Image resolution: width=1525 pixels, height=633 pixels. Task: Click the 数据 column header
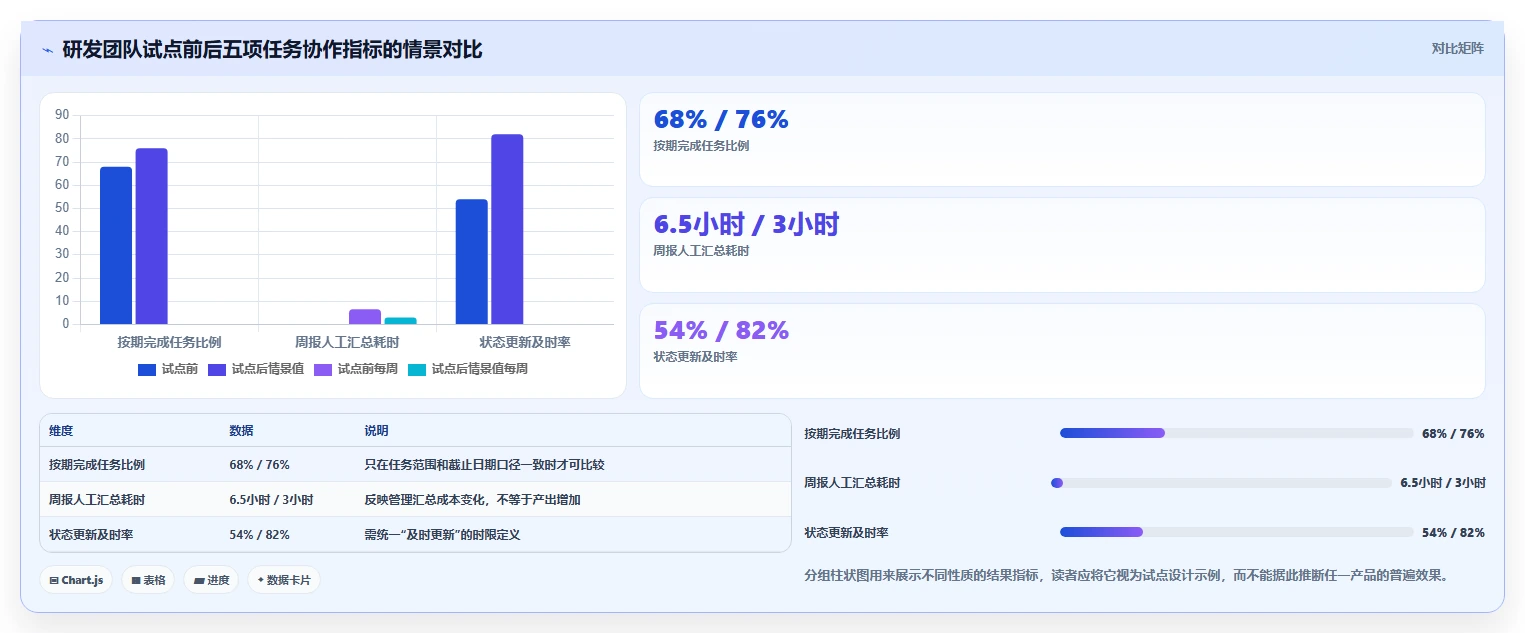(242, 431)
